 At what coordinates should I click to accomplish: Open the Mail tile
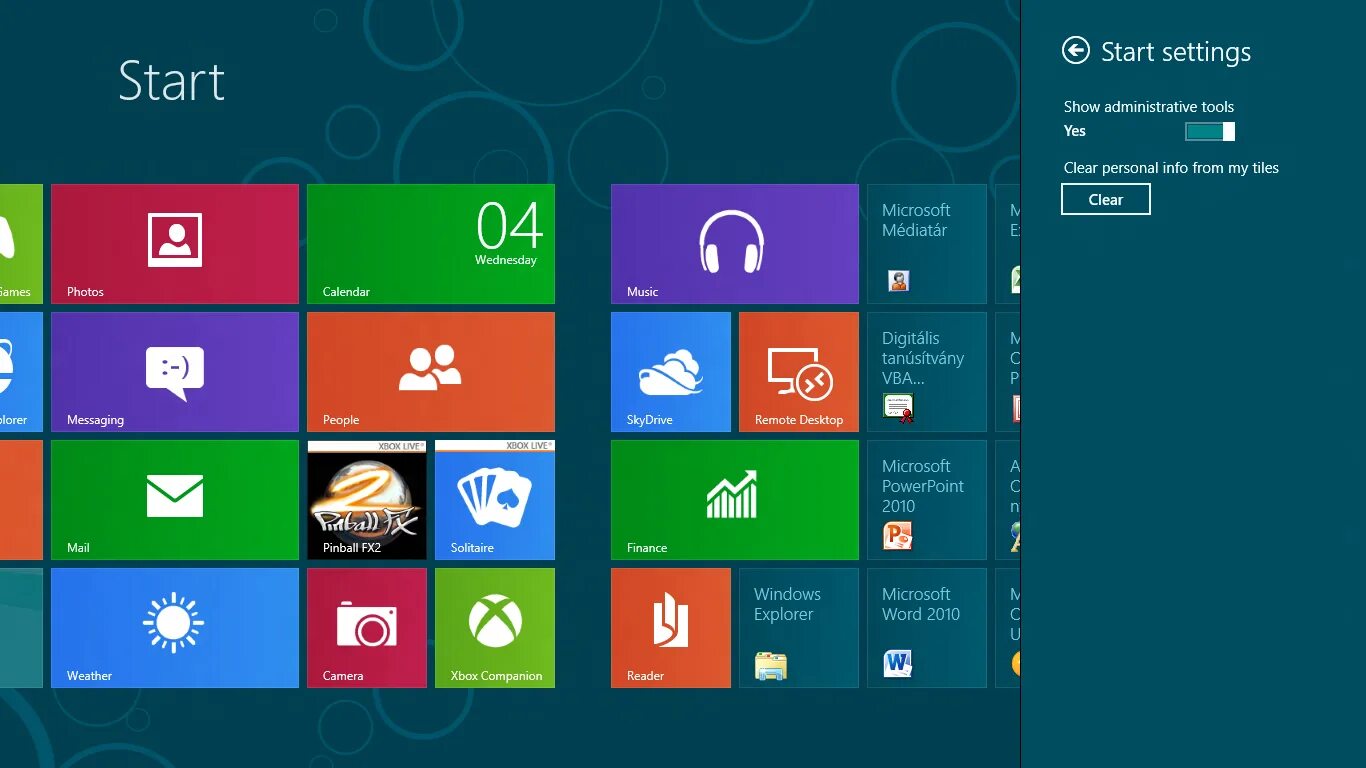(175, 500)
